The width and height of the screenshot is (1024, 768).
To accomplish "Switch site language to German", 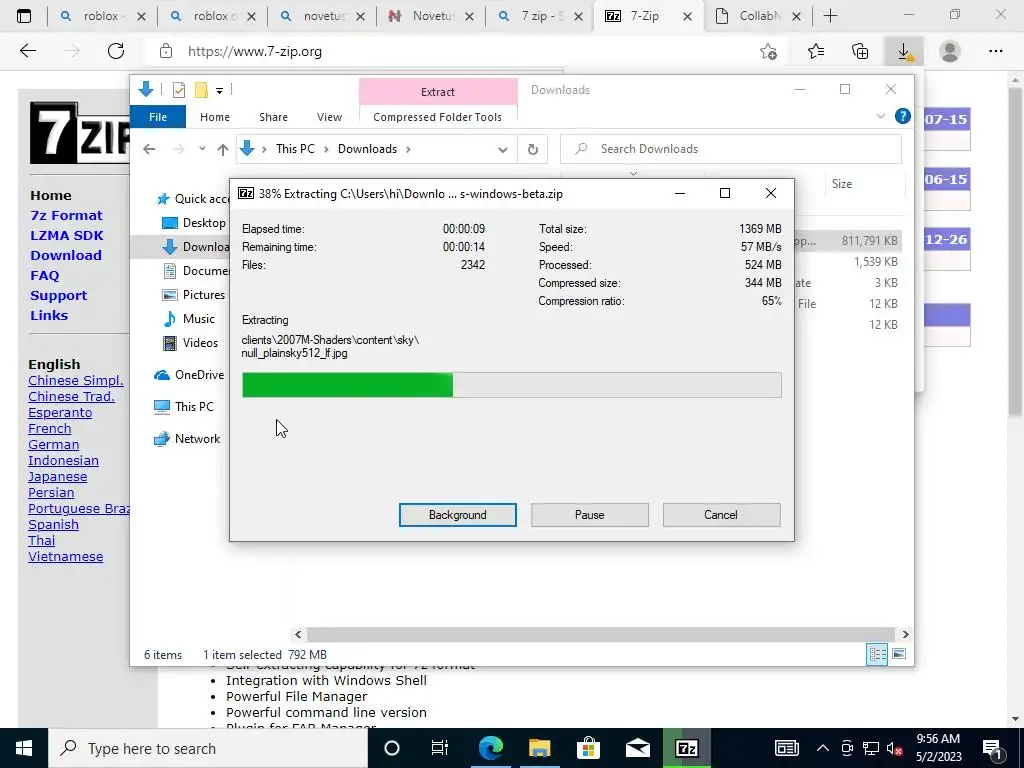I will click(54, 445).
